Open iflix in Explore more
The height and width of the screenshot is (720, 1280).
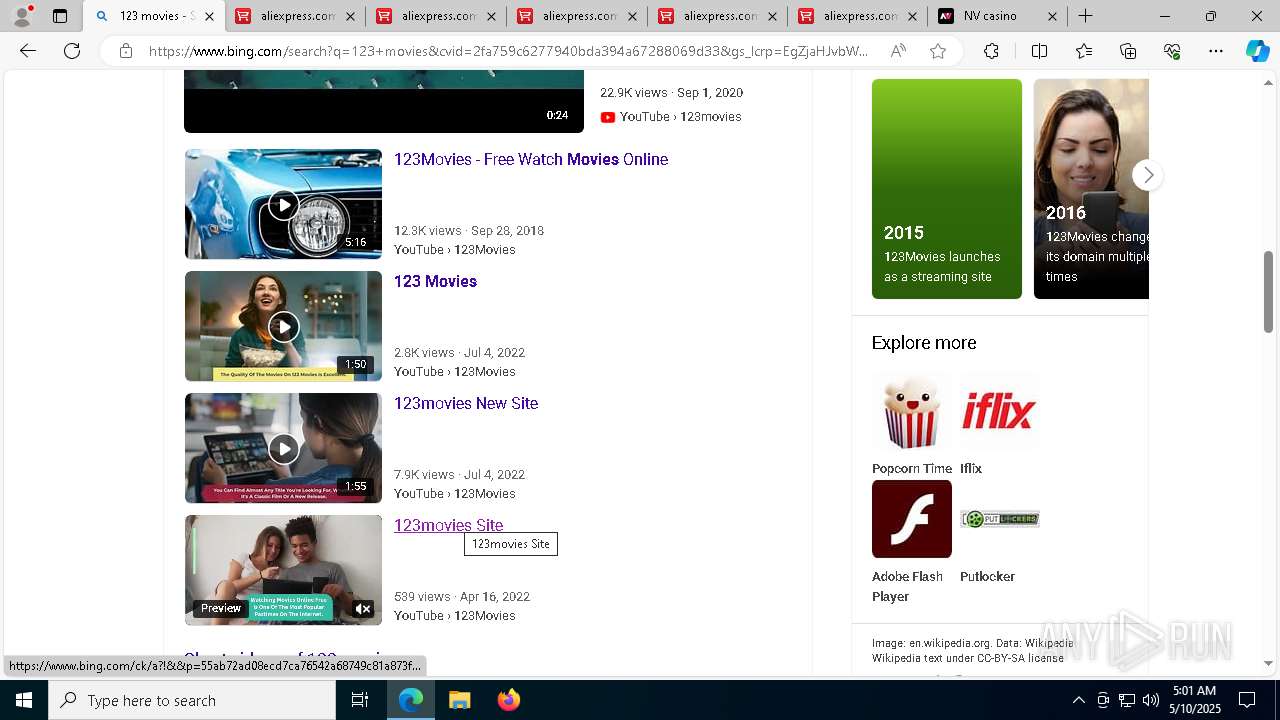click(999, 424)
